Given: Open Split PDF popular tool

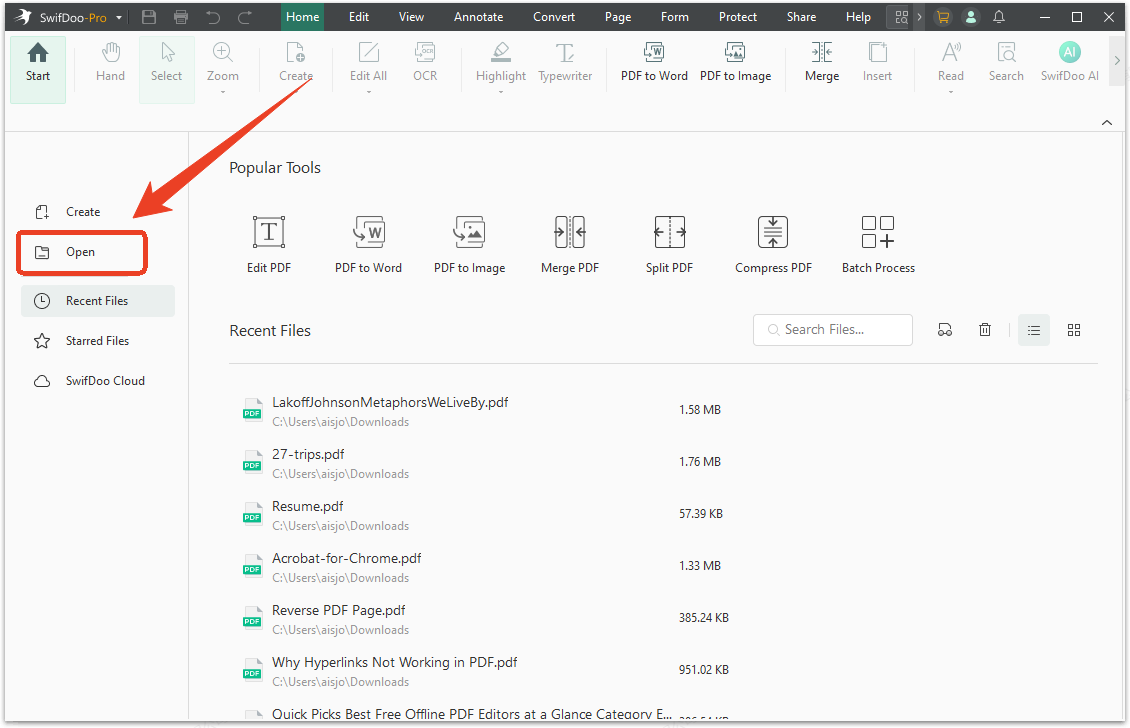Looking at the screenshot, I should (669, 244).
